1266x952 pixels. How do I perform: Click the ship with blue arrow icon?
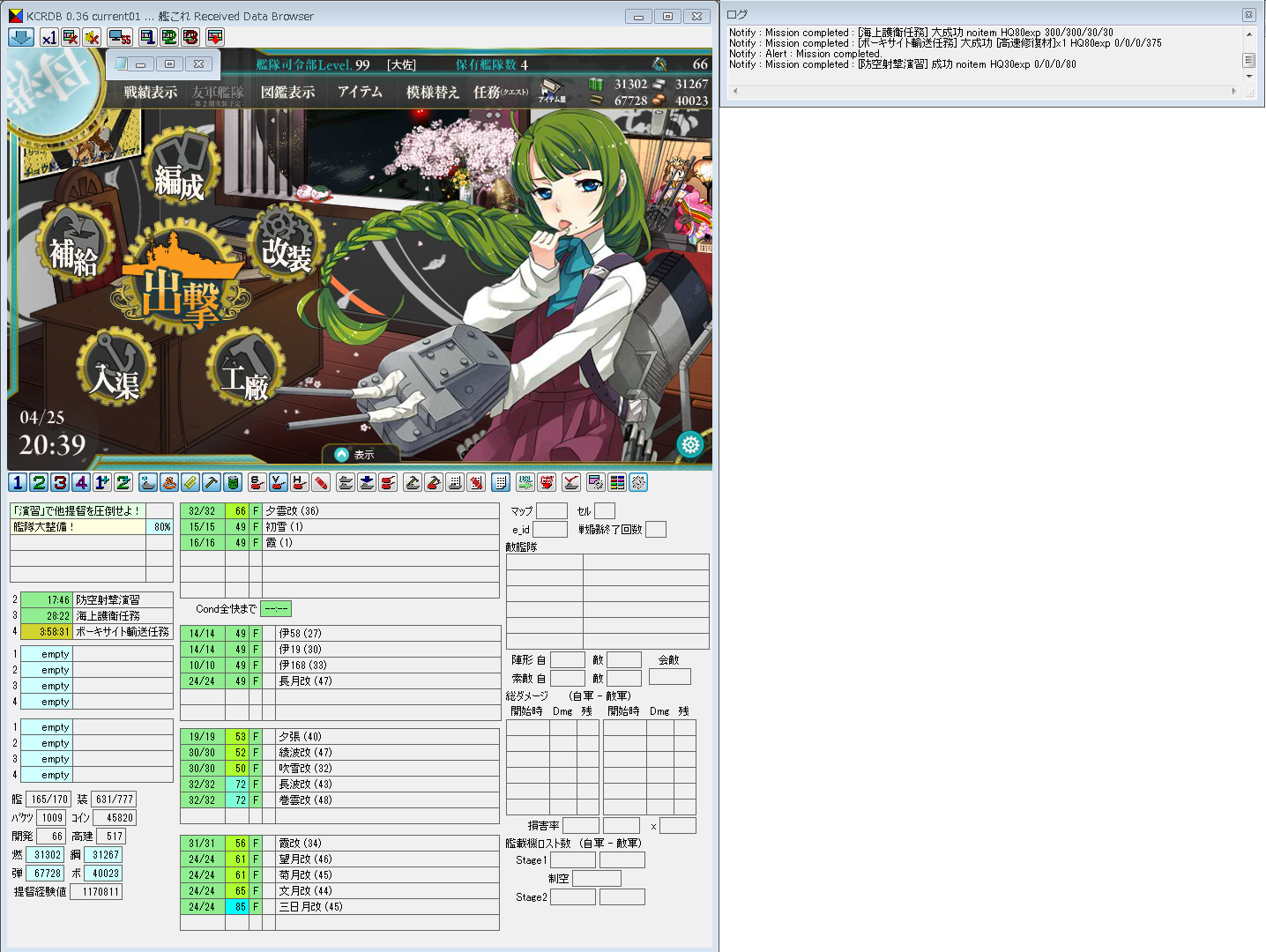[367, 482]
